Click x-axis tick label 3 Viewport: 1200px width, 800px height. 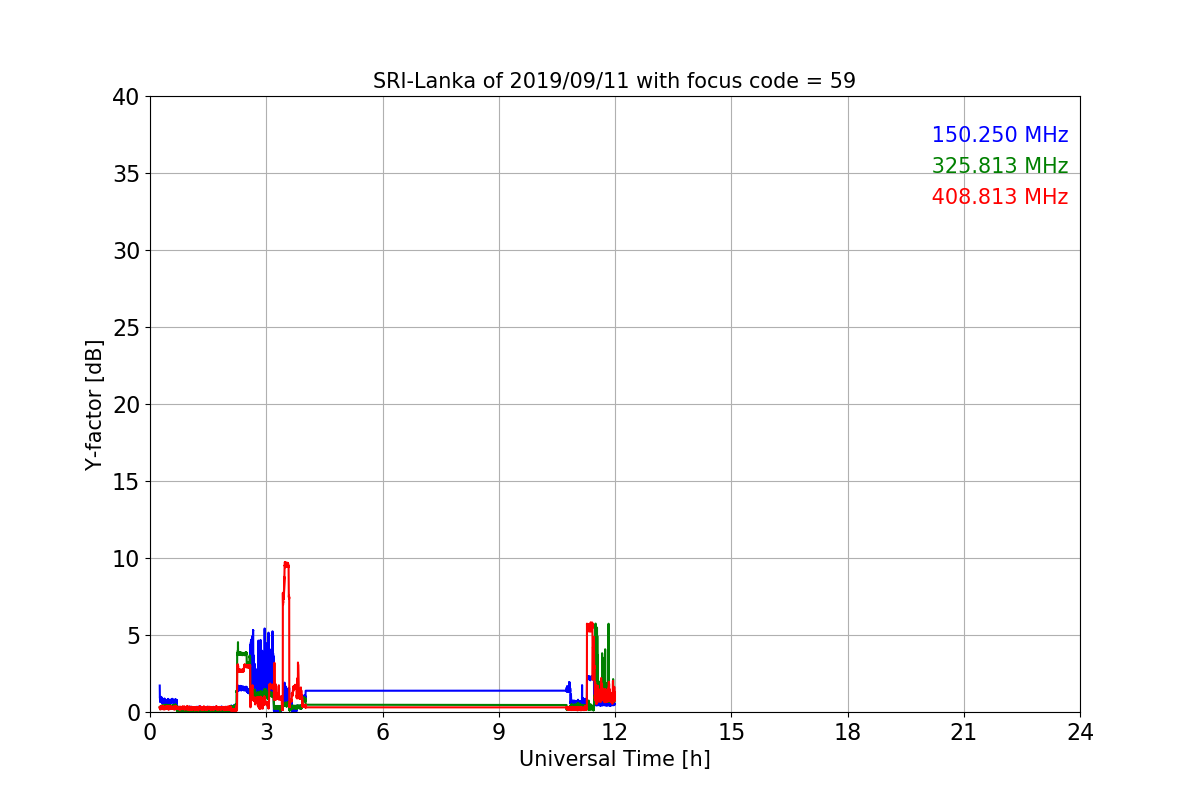266,733
